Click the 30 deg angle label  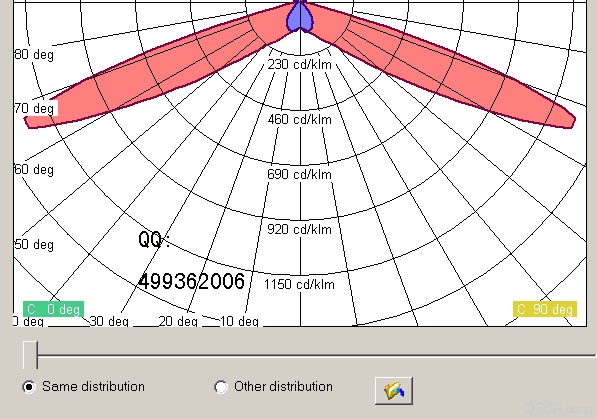click(110, 321)
